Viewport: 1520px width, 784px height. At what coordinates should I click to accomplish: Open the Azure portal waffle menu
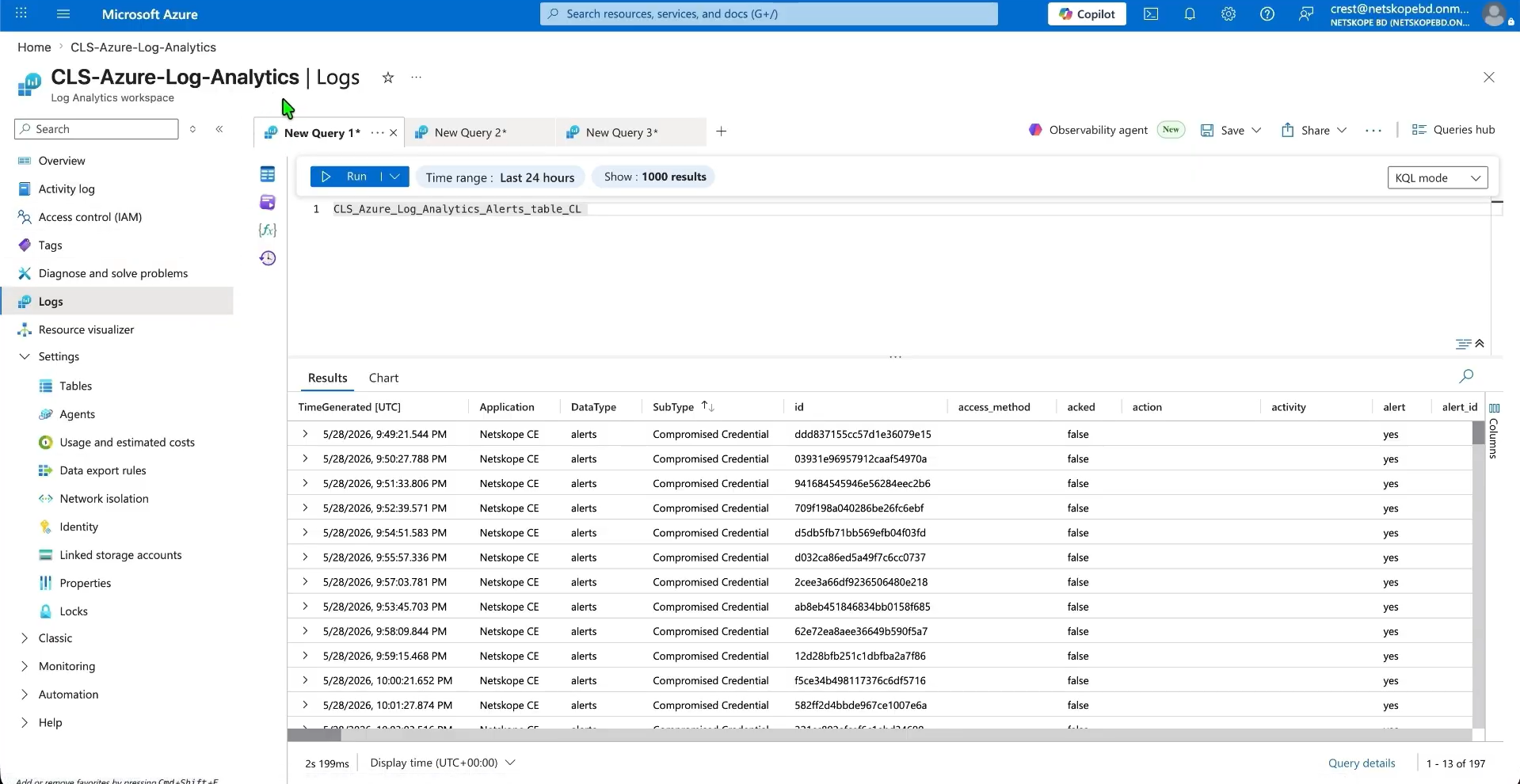click(21, 13)
